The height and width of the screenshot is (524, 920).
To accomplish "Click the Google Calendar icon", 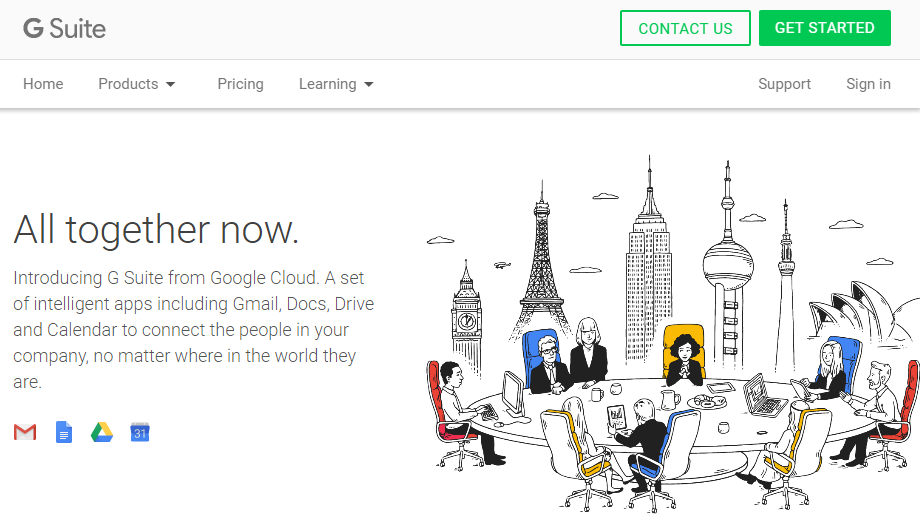I will [x=140, y=432].
